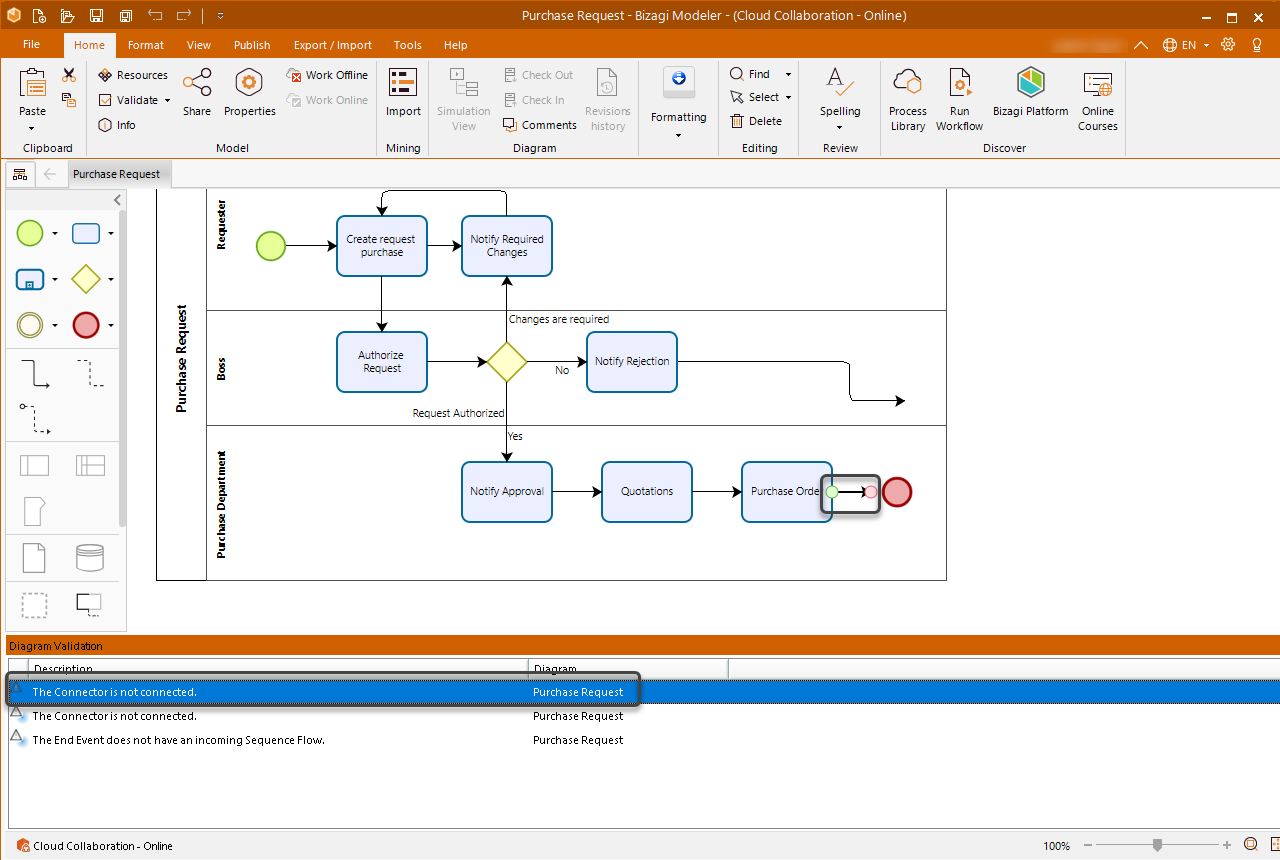Click the Create request purchase task
Screen dimensions: 1280x860
point(382,245)
